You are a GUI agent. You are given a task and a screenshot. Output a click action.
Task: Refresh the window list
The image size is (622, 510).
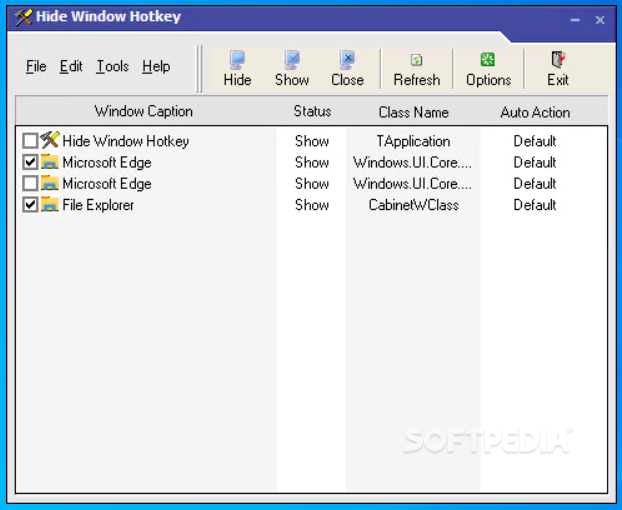tap(417, 69)
